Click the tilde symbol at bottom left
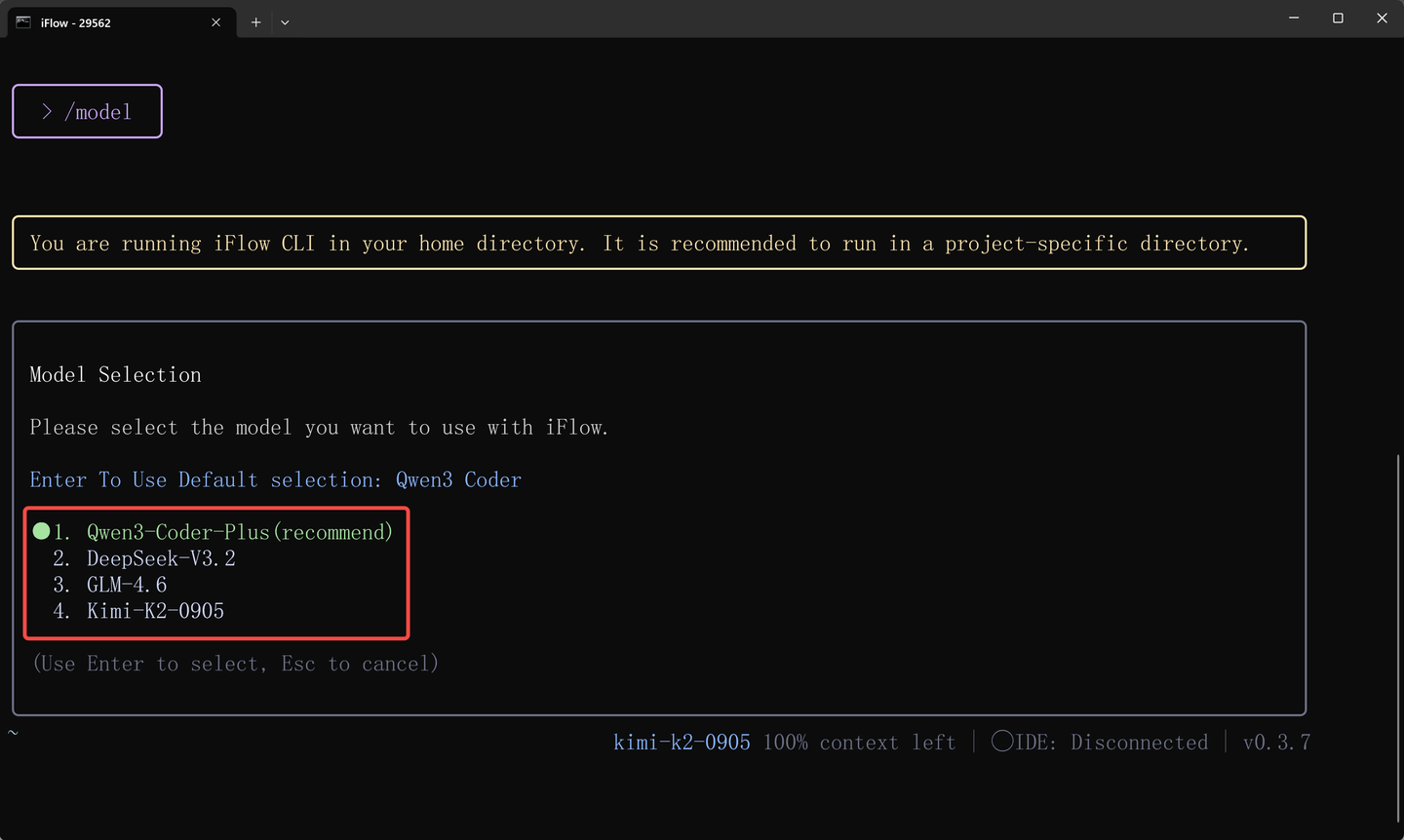This screenshot has width=1404, height=840. 13,732
